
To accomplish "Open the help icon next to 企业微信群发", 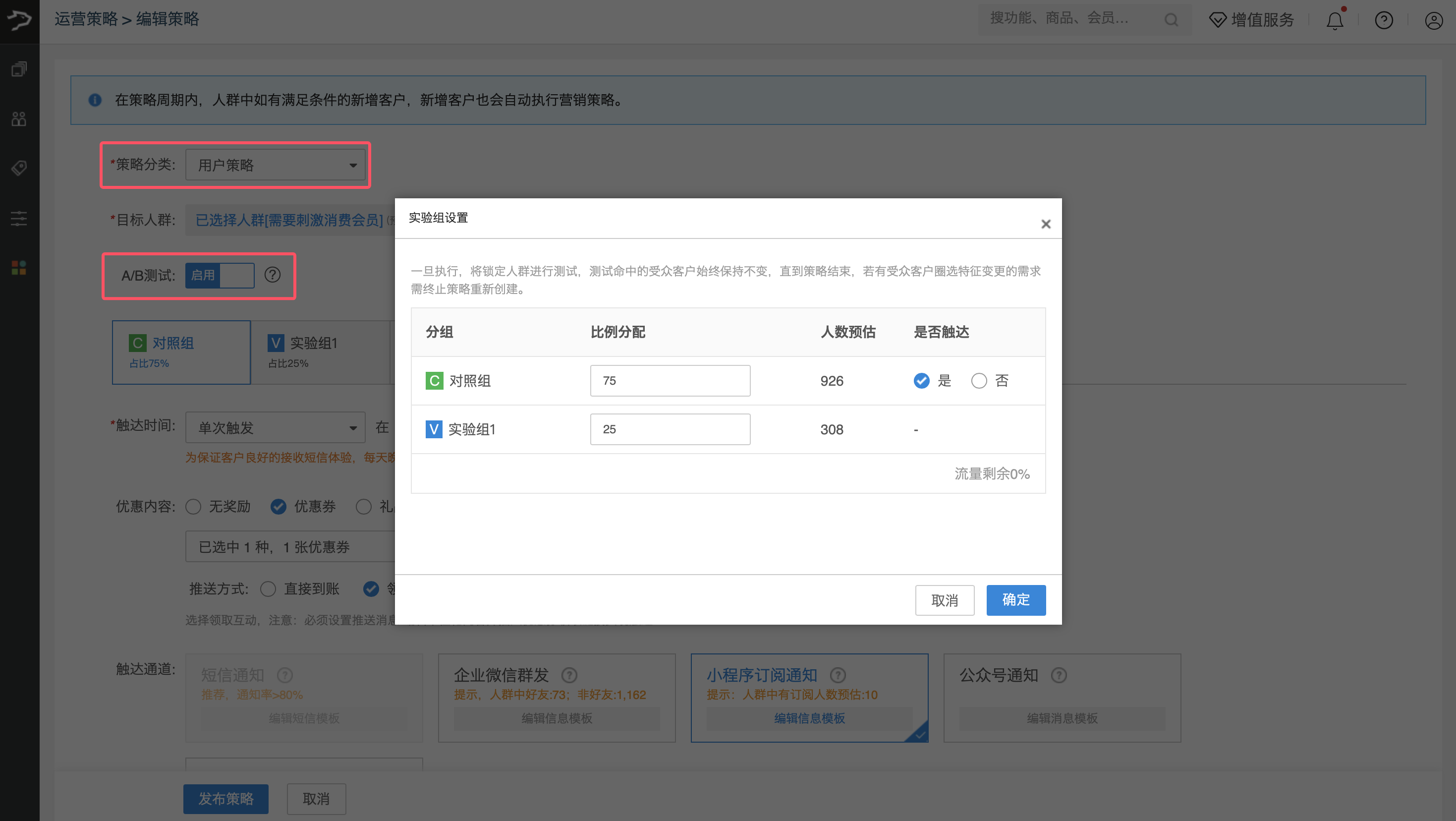I will pyautogui.click(x=569, y=675).
